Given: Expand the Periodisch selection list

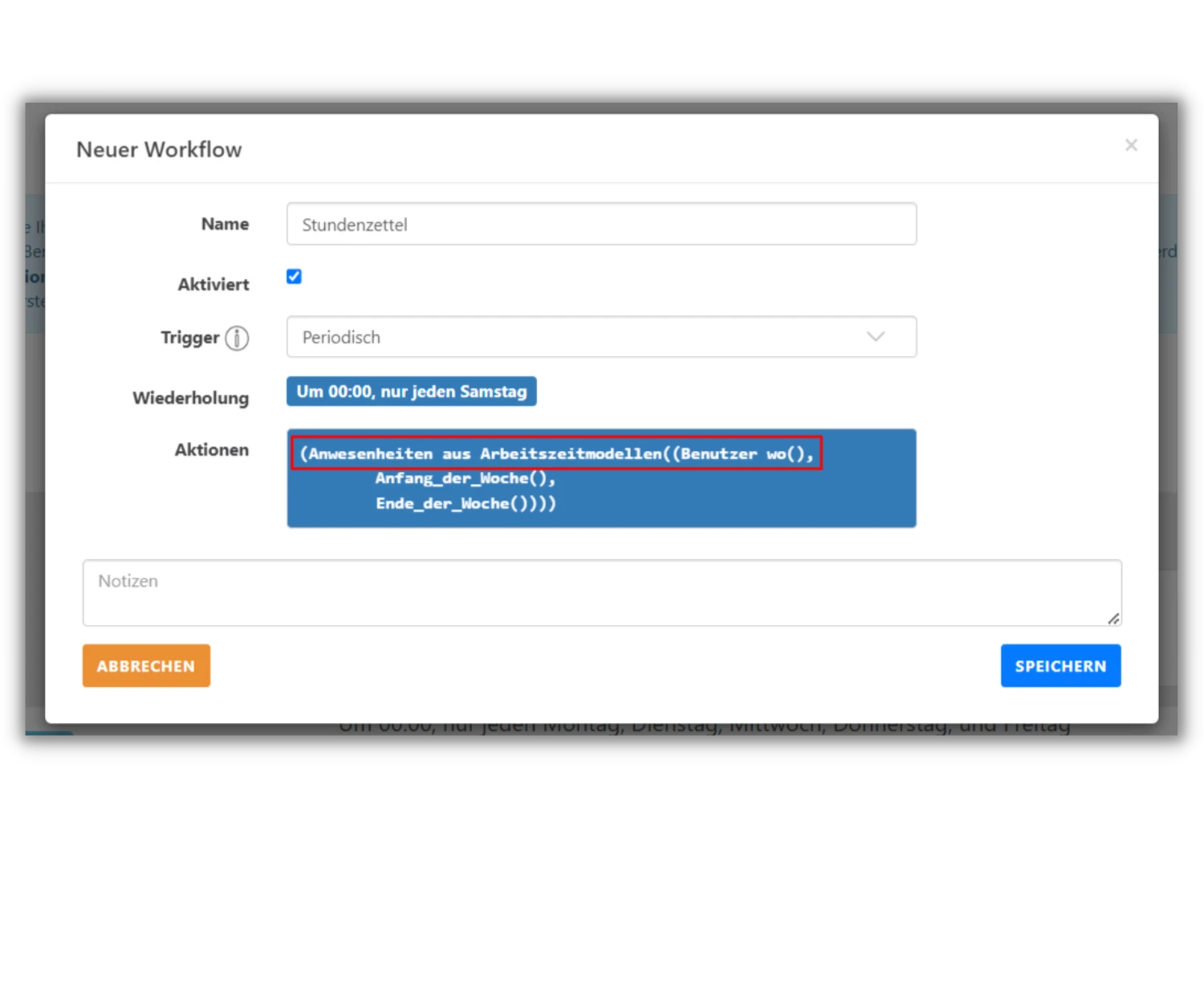Looking at the screenshot, I should click(601, 337).
